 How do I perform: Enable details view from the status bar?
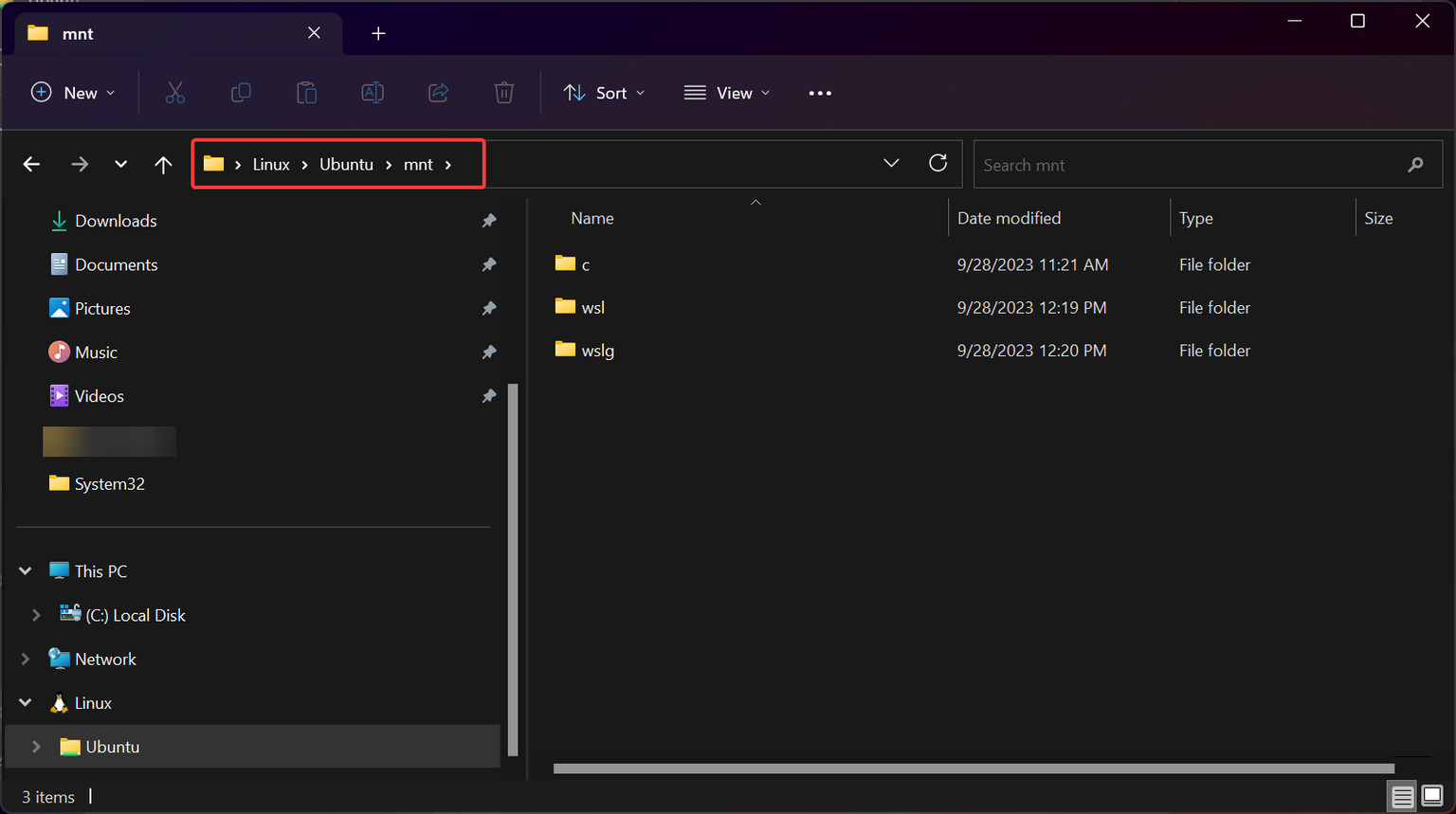tap(1401, 796)
